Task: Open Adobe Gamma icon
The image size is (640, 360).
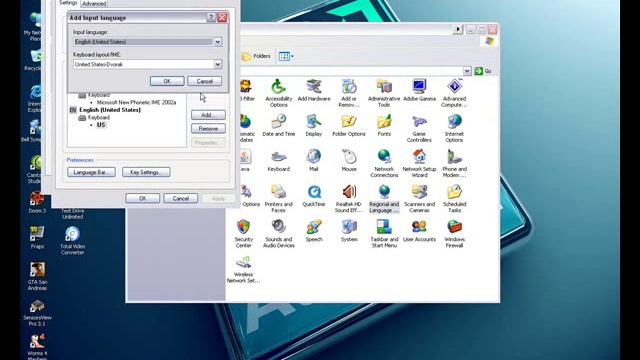Action: (419, 90)
